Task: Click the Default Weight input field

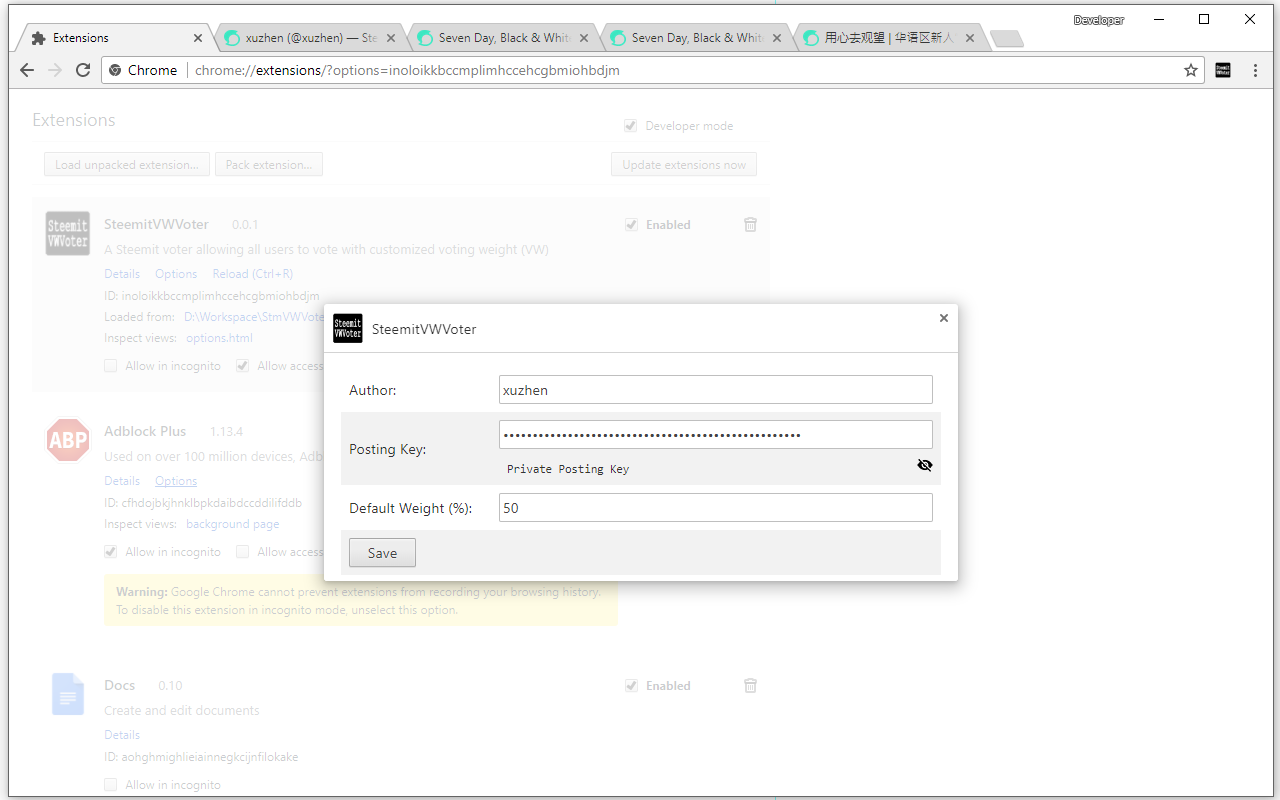Action: (716, 508)
